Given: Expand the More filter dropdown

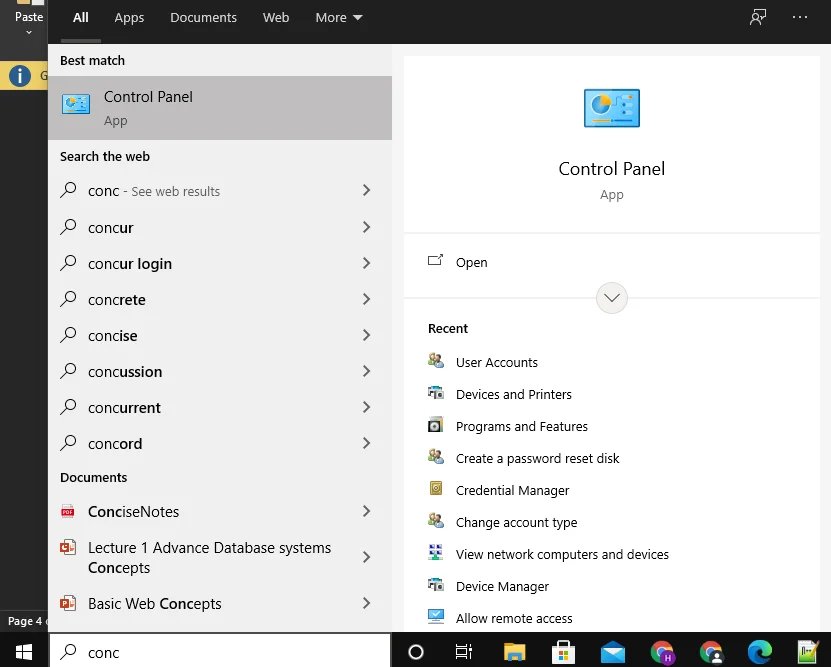Looking at the screenshot, I should [x=338, y=17].
